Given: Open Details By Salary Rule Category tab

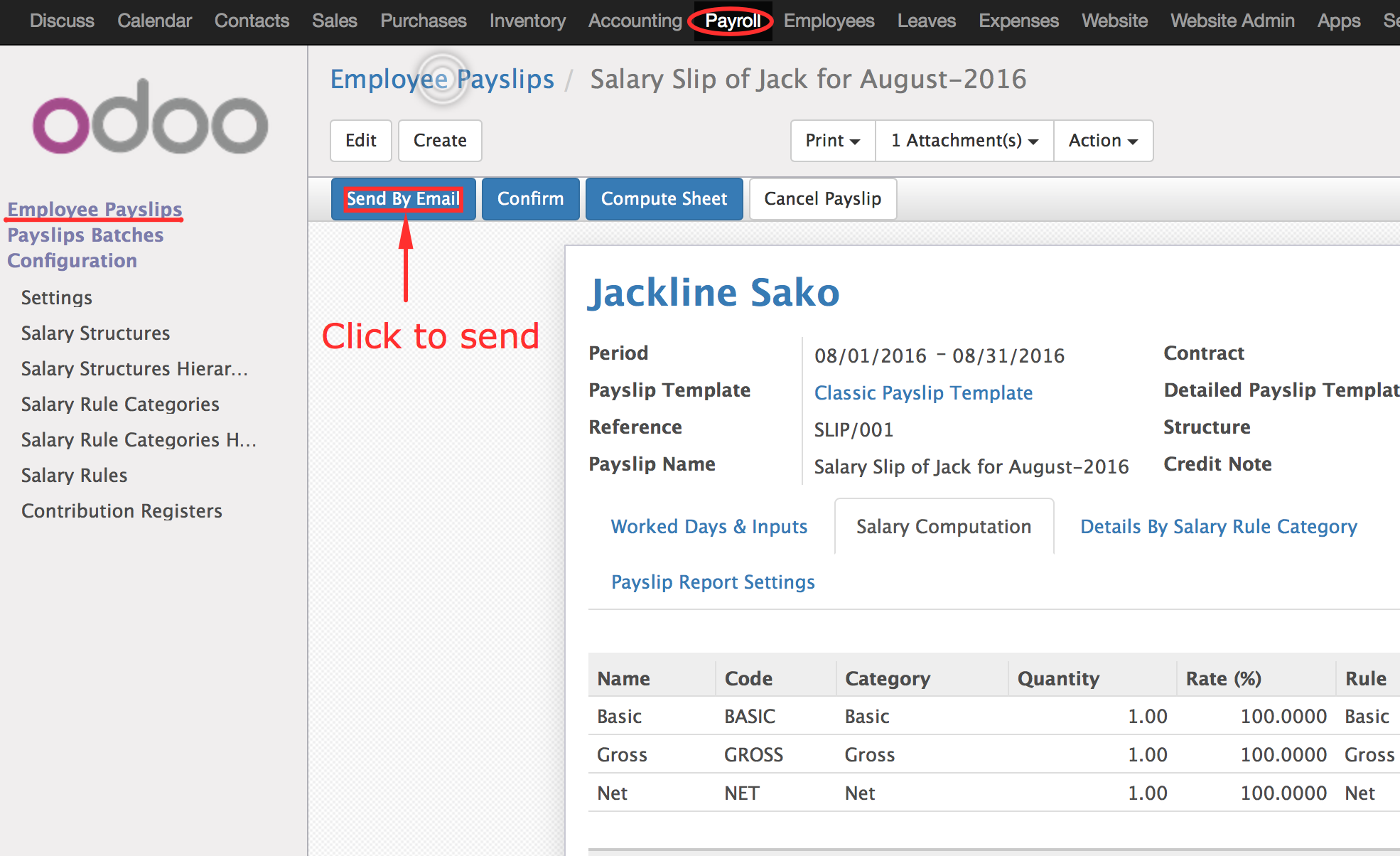Looking at the screenshot, I should pyautogui.click(x=1218, y=527).
